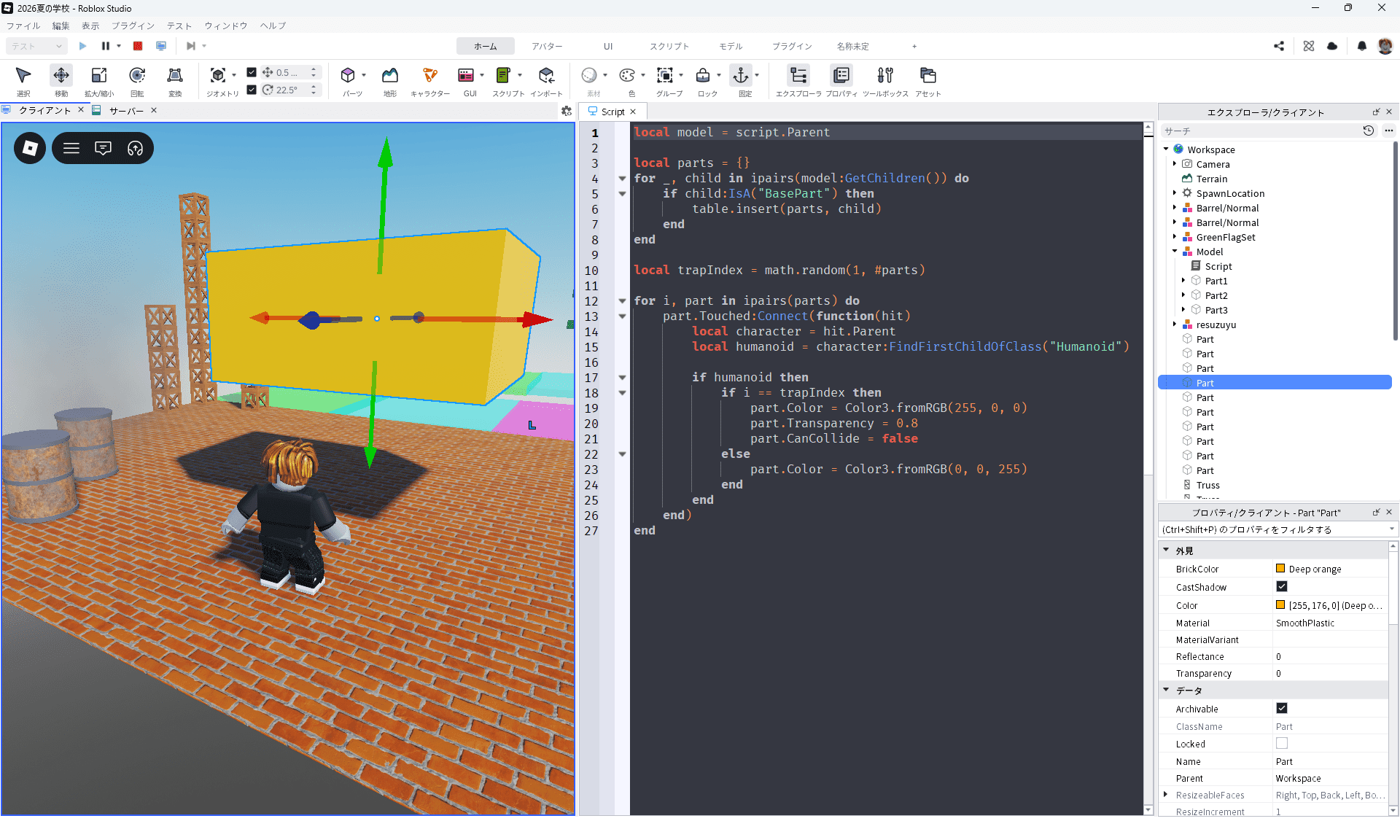Screen dimensions: 1400x840
Task: Open the ファイル (File) menu
Action: point(23,26)
